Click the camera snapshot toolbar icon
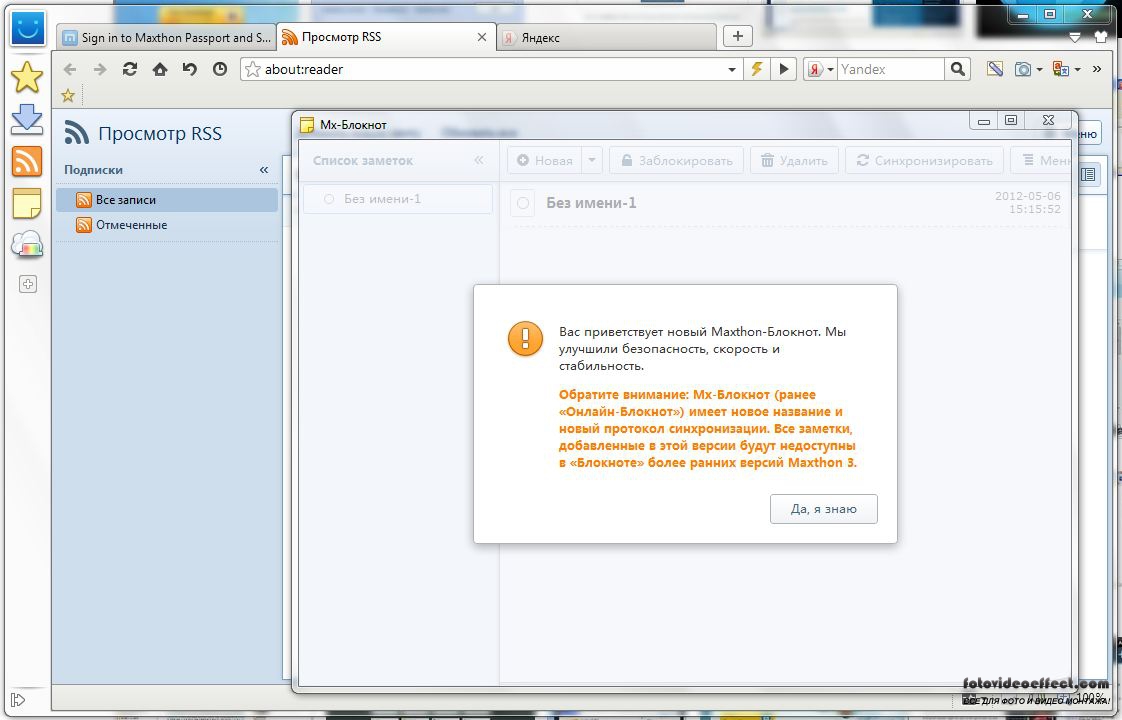The height and width of the screenshot is (720, 1122). 1023,69
